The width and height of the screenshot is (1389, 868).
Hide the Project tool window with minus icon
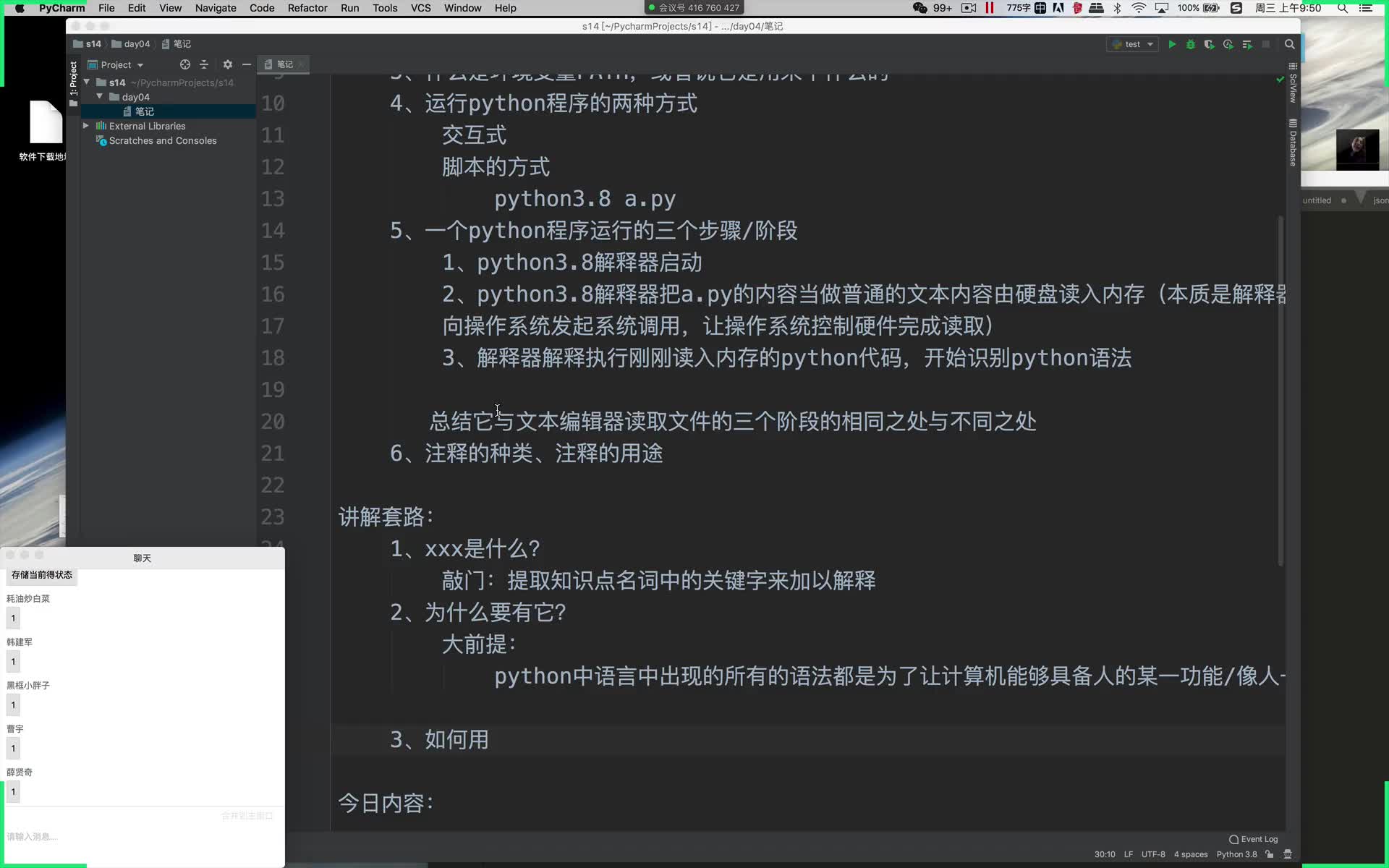pos(247,64)
